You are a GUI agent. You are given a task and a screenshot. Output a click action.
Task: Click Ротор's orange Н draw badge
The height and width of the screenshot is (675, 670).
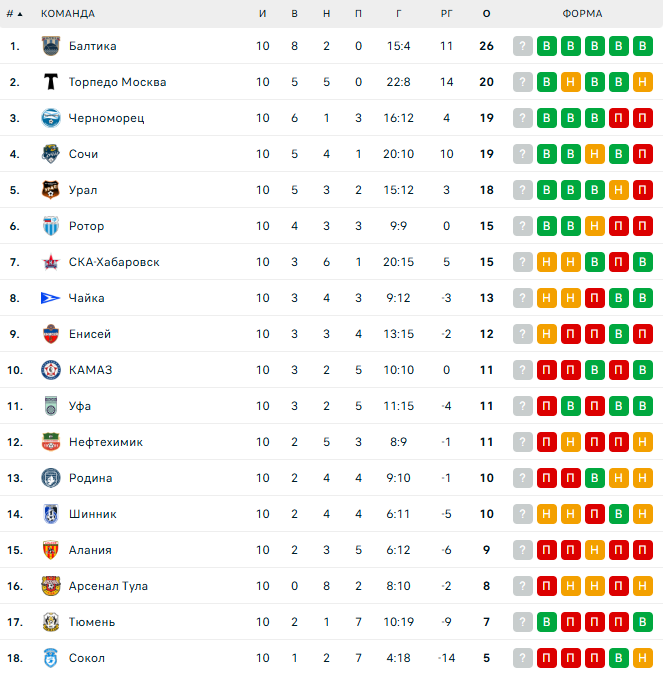point(594,226)
